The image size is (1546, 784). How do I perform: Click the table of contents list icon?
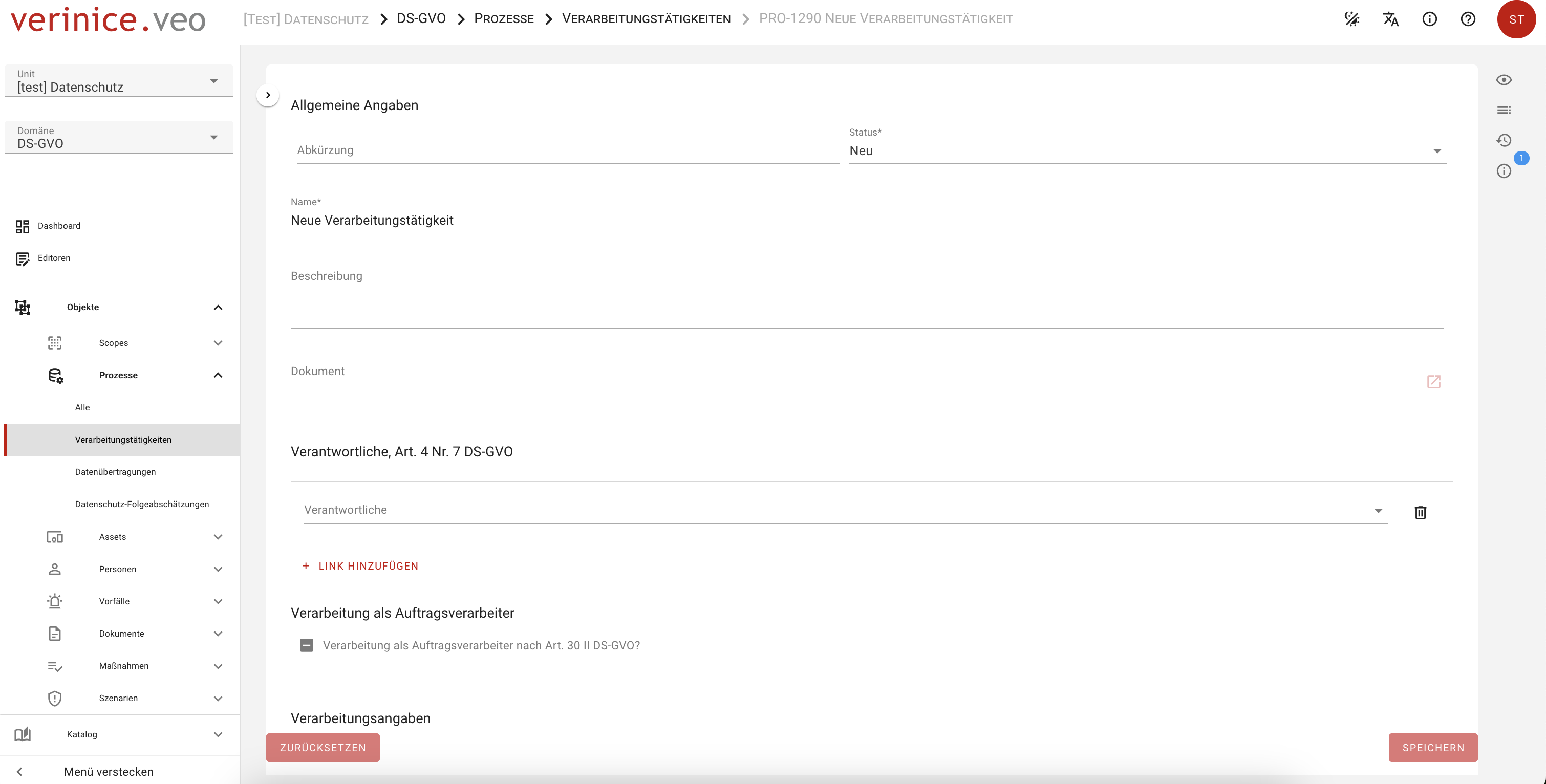click(x=1504, y=111)
